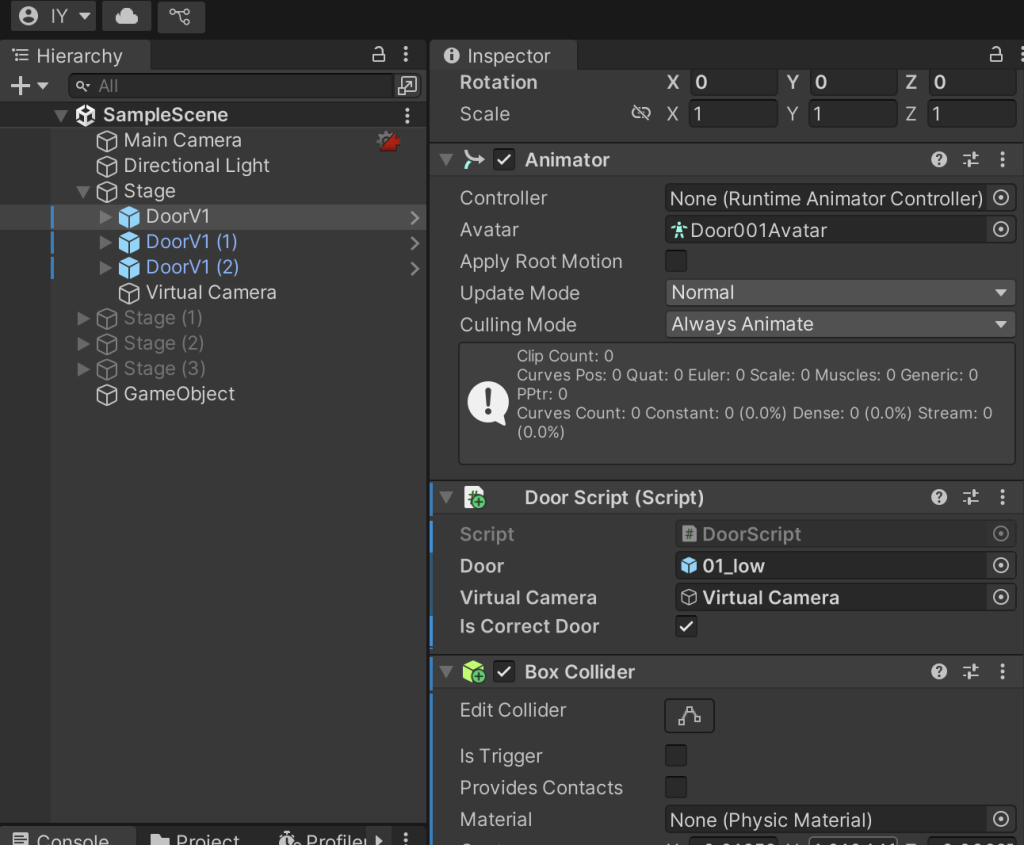The image size is (1024, 845).
Task: Open Box Collider options menu
Action: [1002, 672]
